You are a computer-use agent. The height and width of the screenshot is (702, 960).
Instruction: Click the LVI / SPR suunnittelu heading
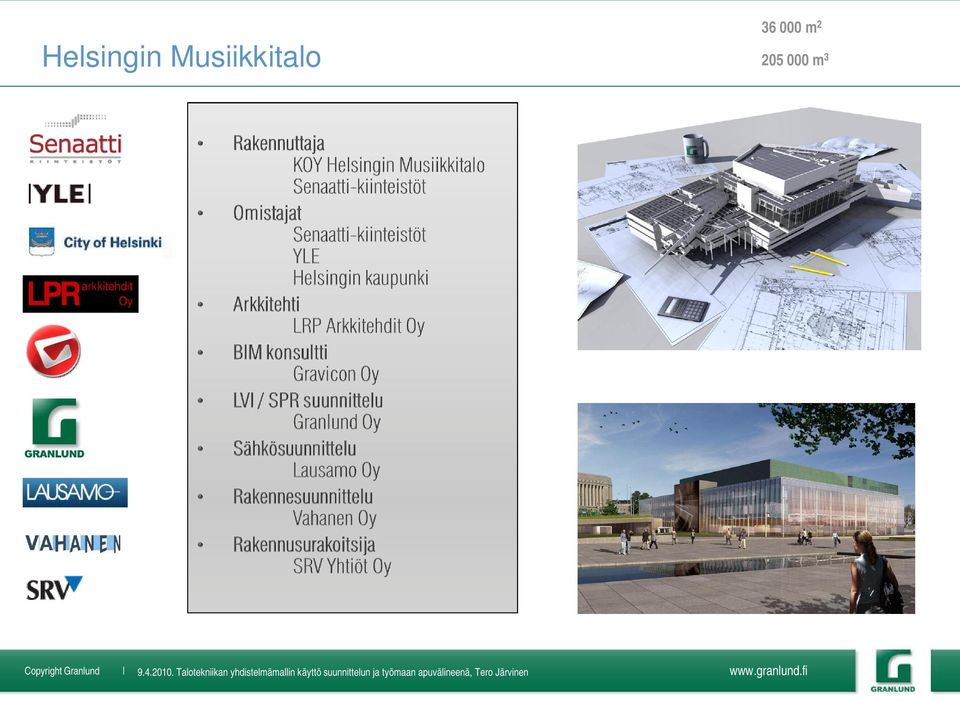[308, 400]
